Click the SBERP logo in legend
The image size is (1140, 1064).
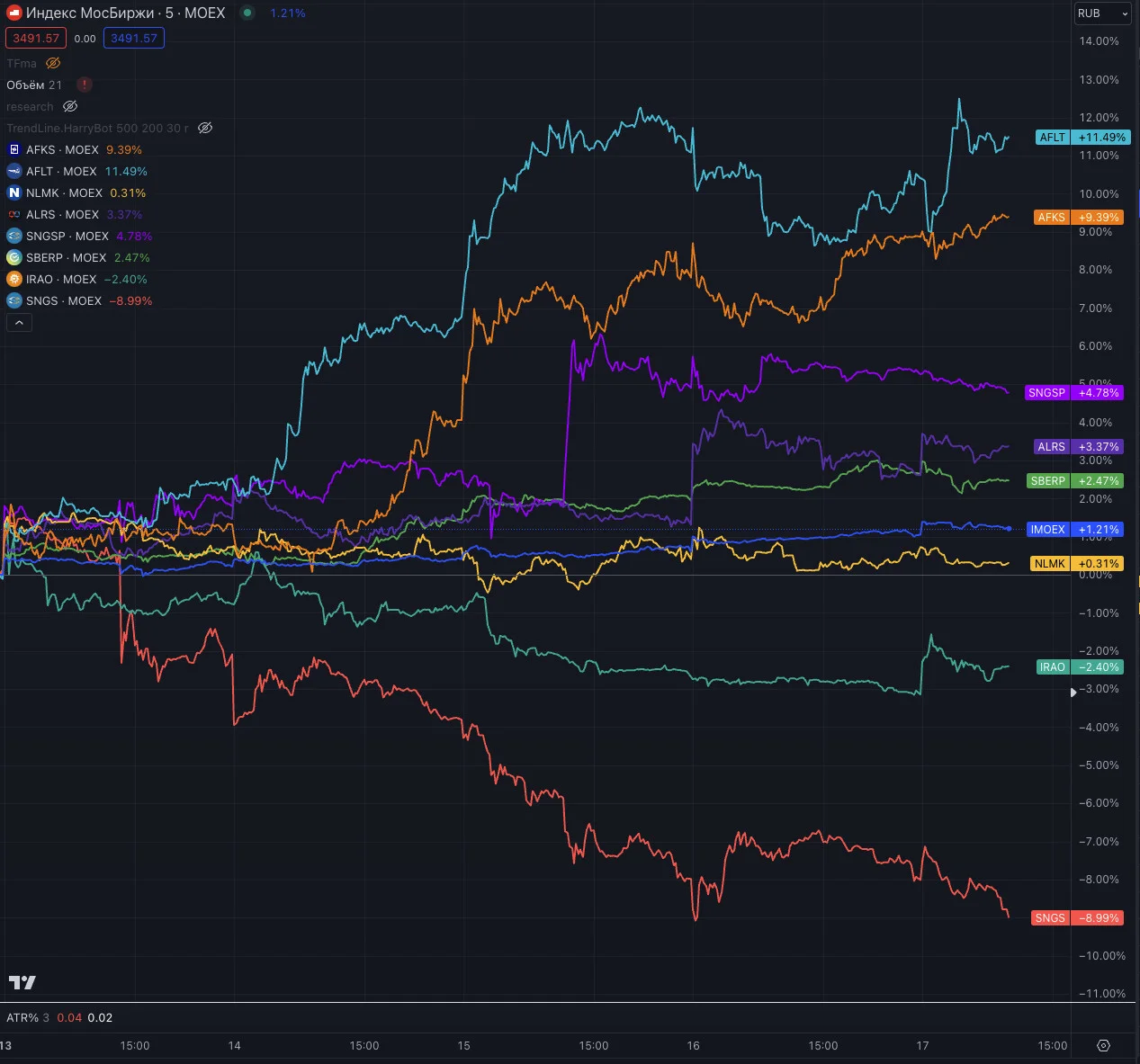(x=14, y=257)
